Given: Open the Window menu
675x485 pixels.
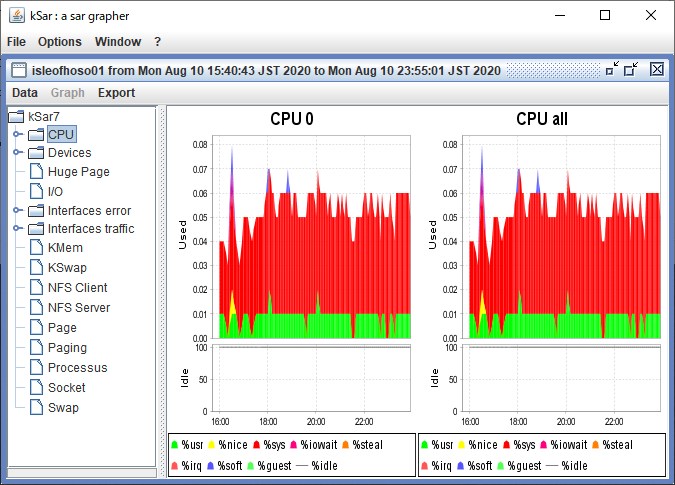Looking at the screenshot, I should [x=118, y=42].
